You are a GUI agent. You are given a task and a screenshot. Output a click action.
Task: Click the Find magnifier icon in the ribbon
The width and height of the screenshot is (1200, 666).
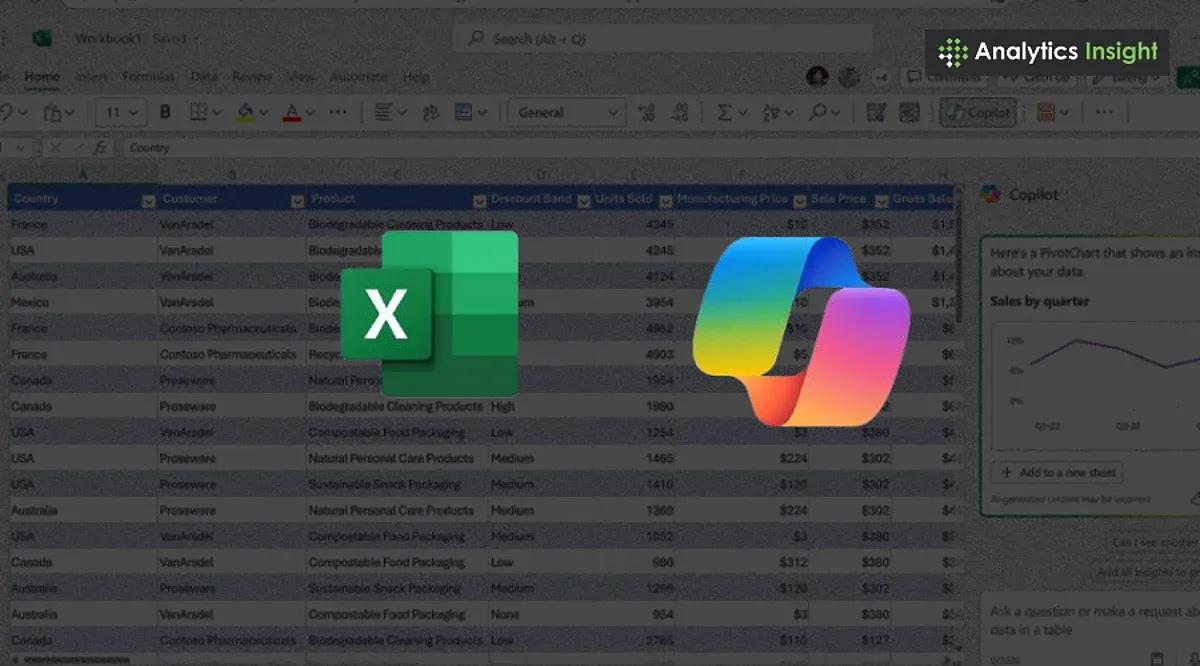click(818, 112)
